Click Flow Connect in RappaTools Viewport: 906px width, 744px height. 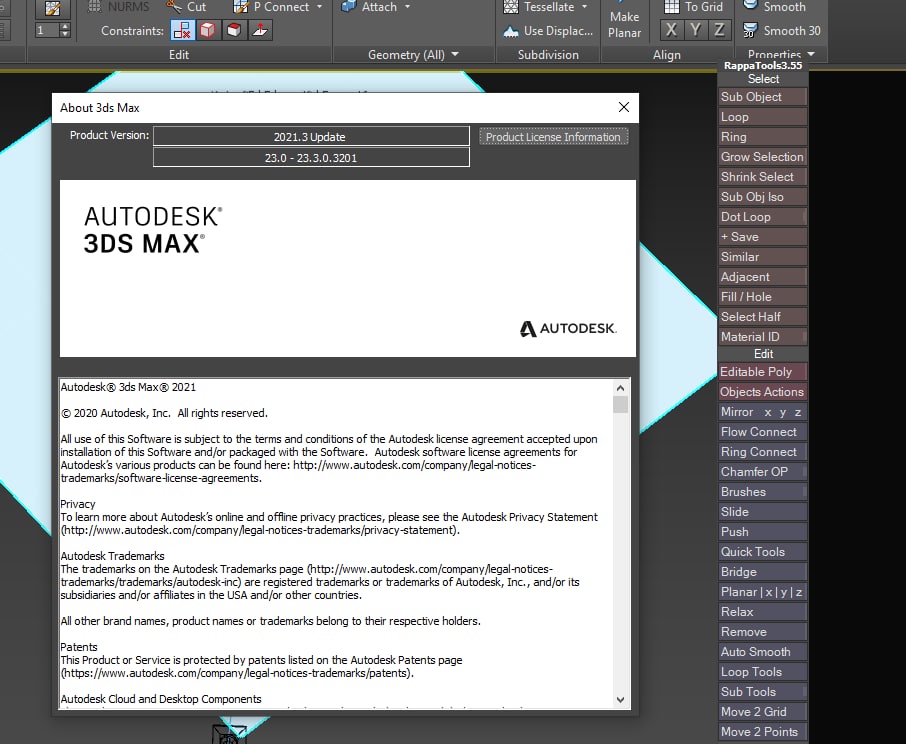click(x=762, y=432)
